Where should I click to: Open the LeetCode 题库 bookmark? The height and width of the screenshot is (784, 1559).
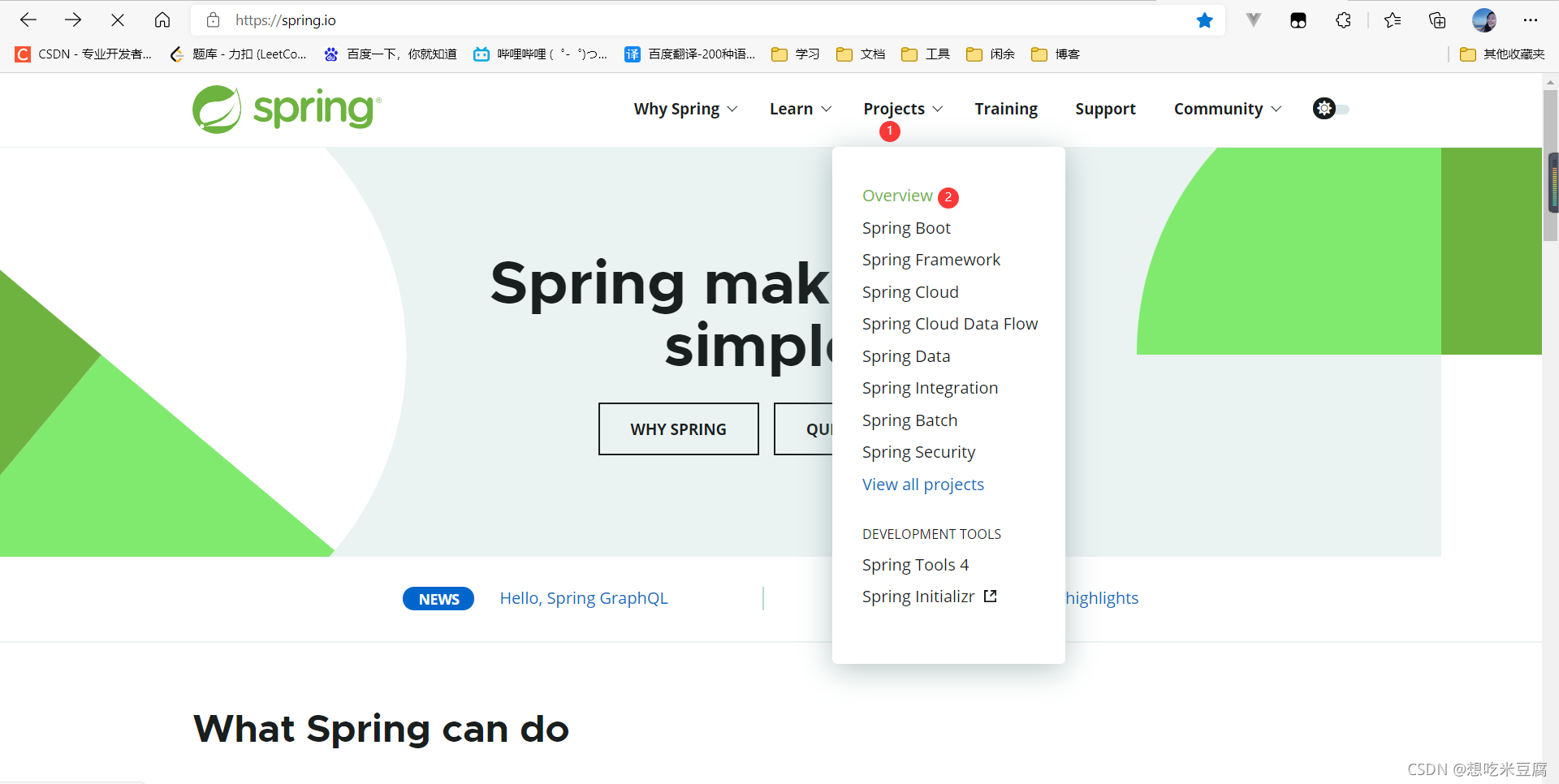[238, 54]
